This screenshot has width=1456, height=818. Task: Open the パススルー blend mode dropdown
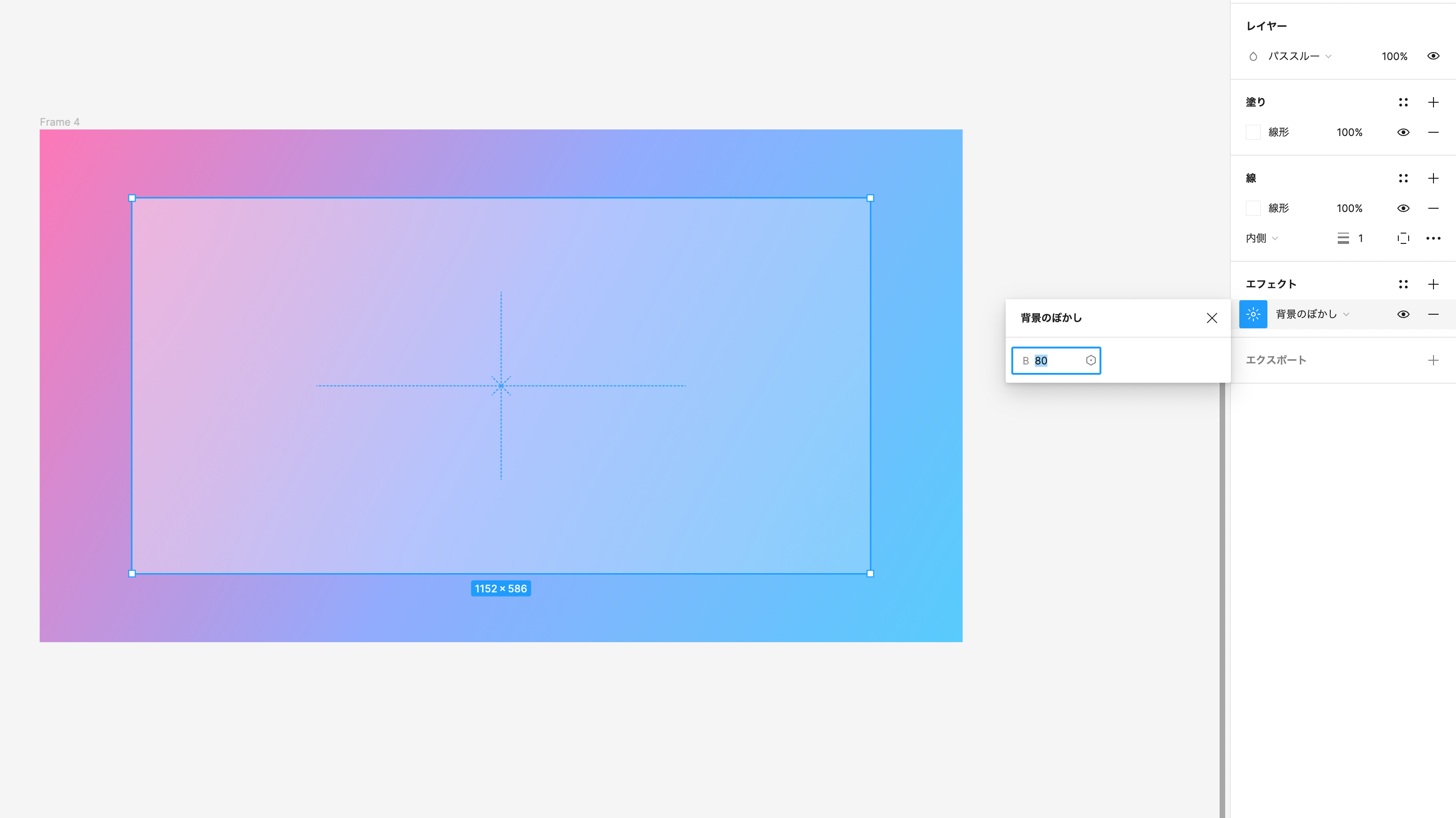pyautogui.click(x=1299, y=57)
